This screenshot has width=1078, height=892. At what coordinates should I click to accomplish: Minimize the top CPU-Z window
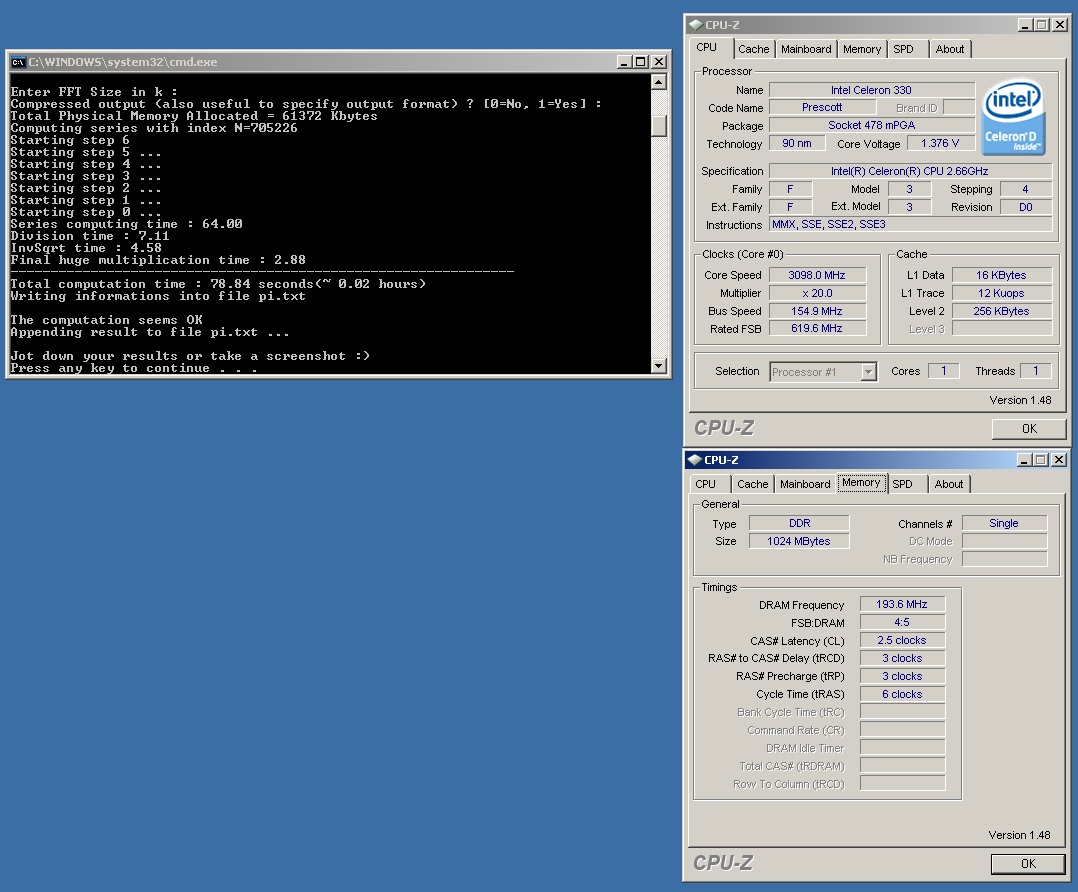pos(1025,25)
